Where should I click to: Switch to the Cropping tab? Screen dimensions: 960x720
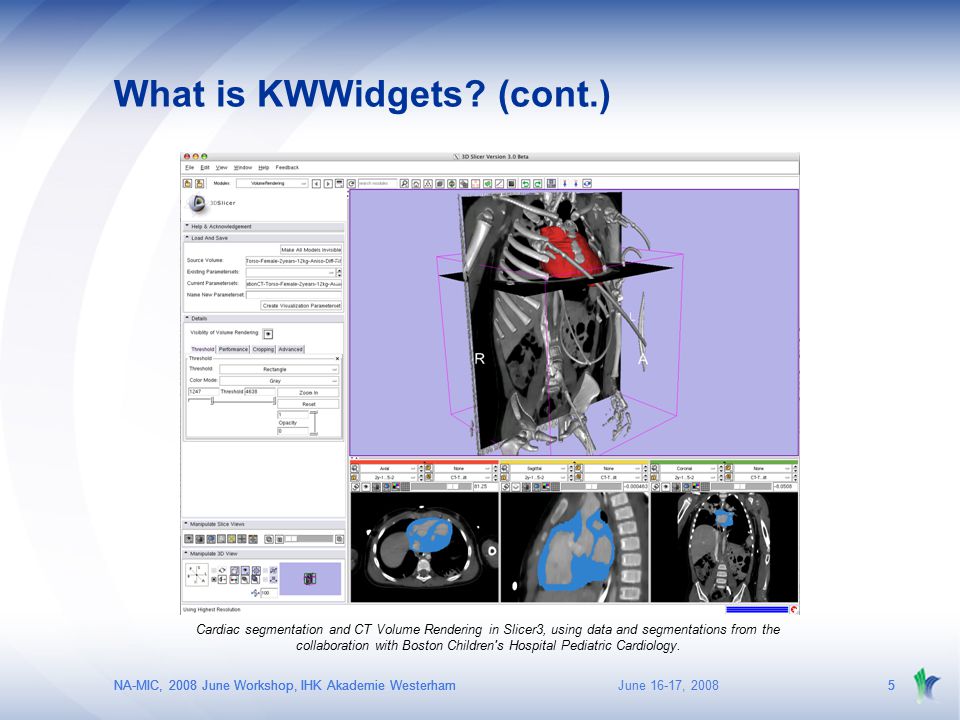point(263,349)
